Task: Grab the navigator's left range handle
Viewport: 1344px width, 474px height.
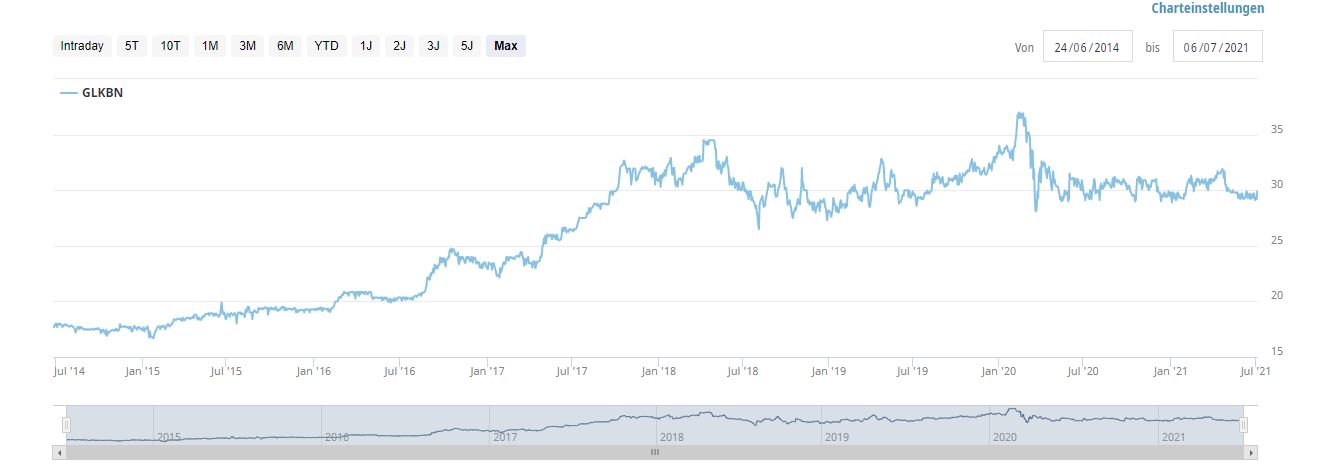Action: 66,425
